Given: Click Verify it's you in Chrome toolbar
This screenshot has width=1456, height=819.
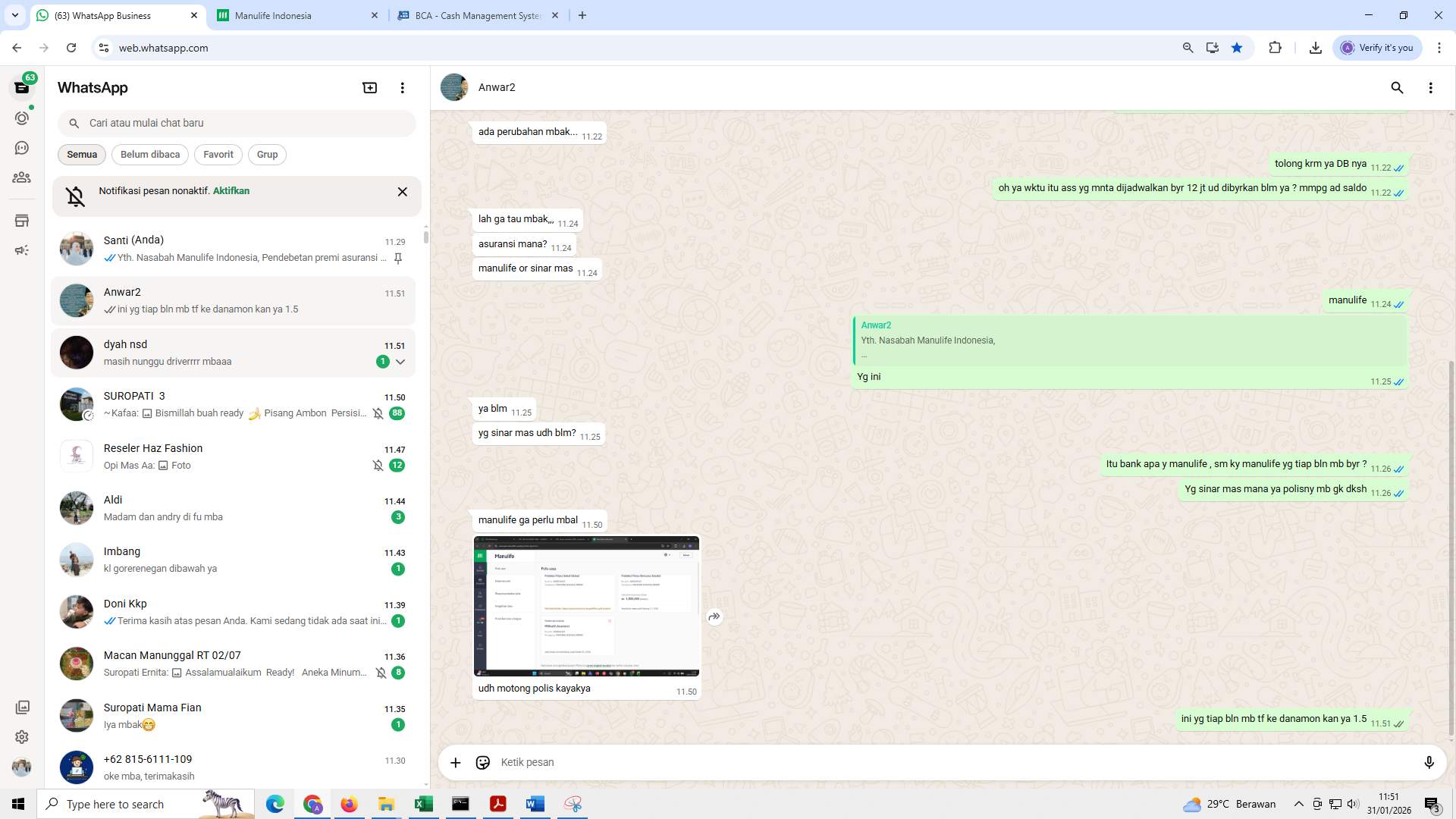Looking at the screenshot, I should click(1377, 47).
